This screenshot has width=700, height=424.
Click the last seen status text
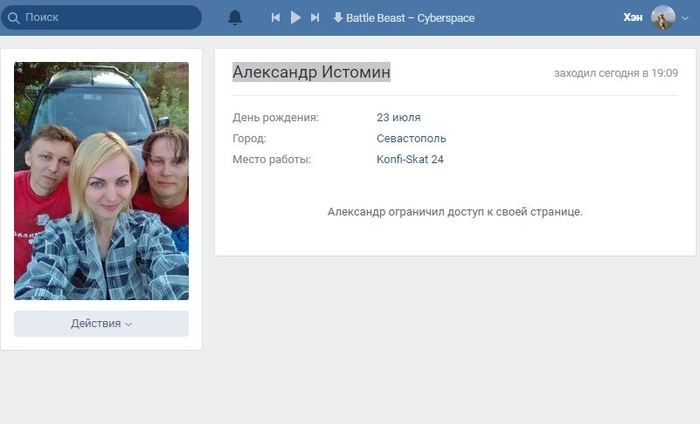click(616, 73)
